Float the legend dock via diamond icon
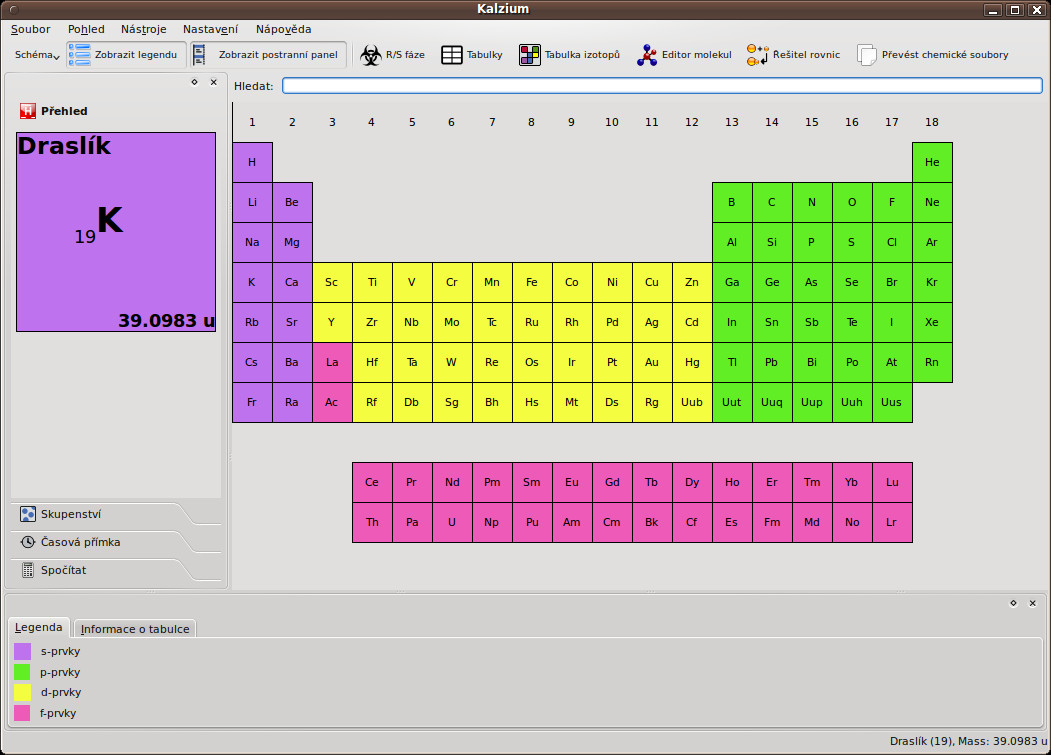The width and height of the screenshot is (1051, 755). pos(1013,603)
